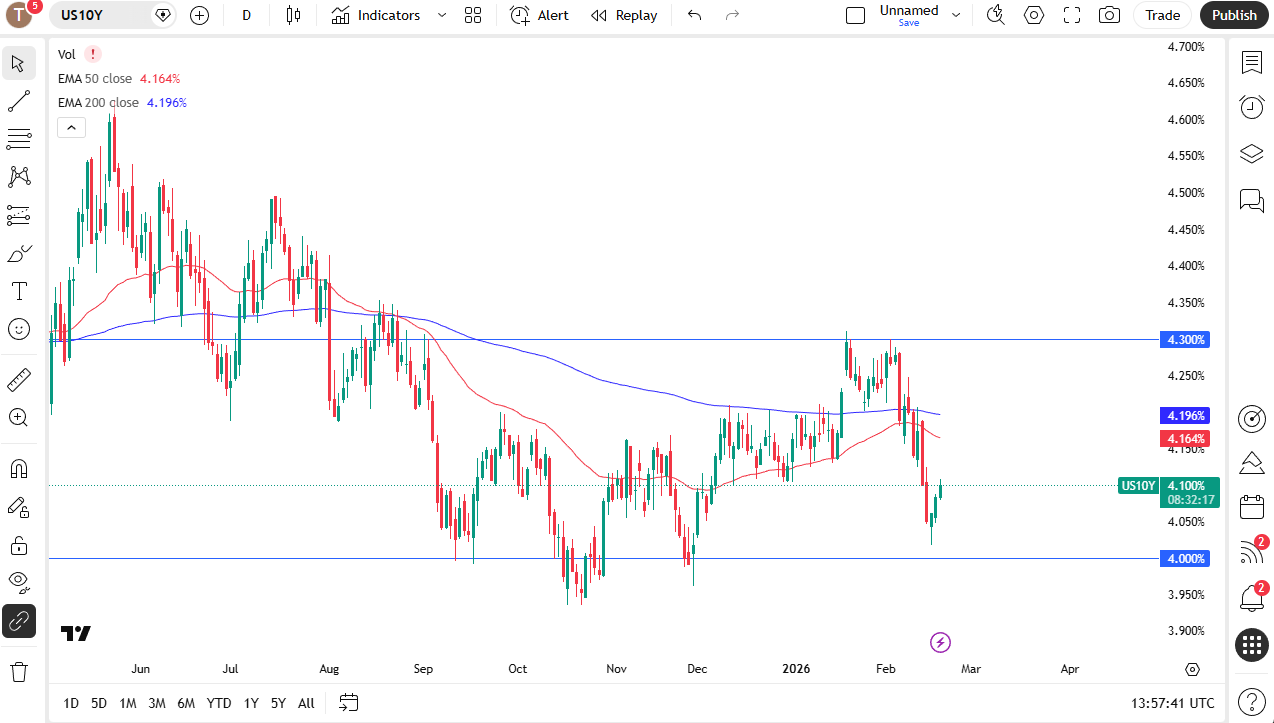Open the notifications bell
1274x723 pixels.
coord(1252,597)
